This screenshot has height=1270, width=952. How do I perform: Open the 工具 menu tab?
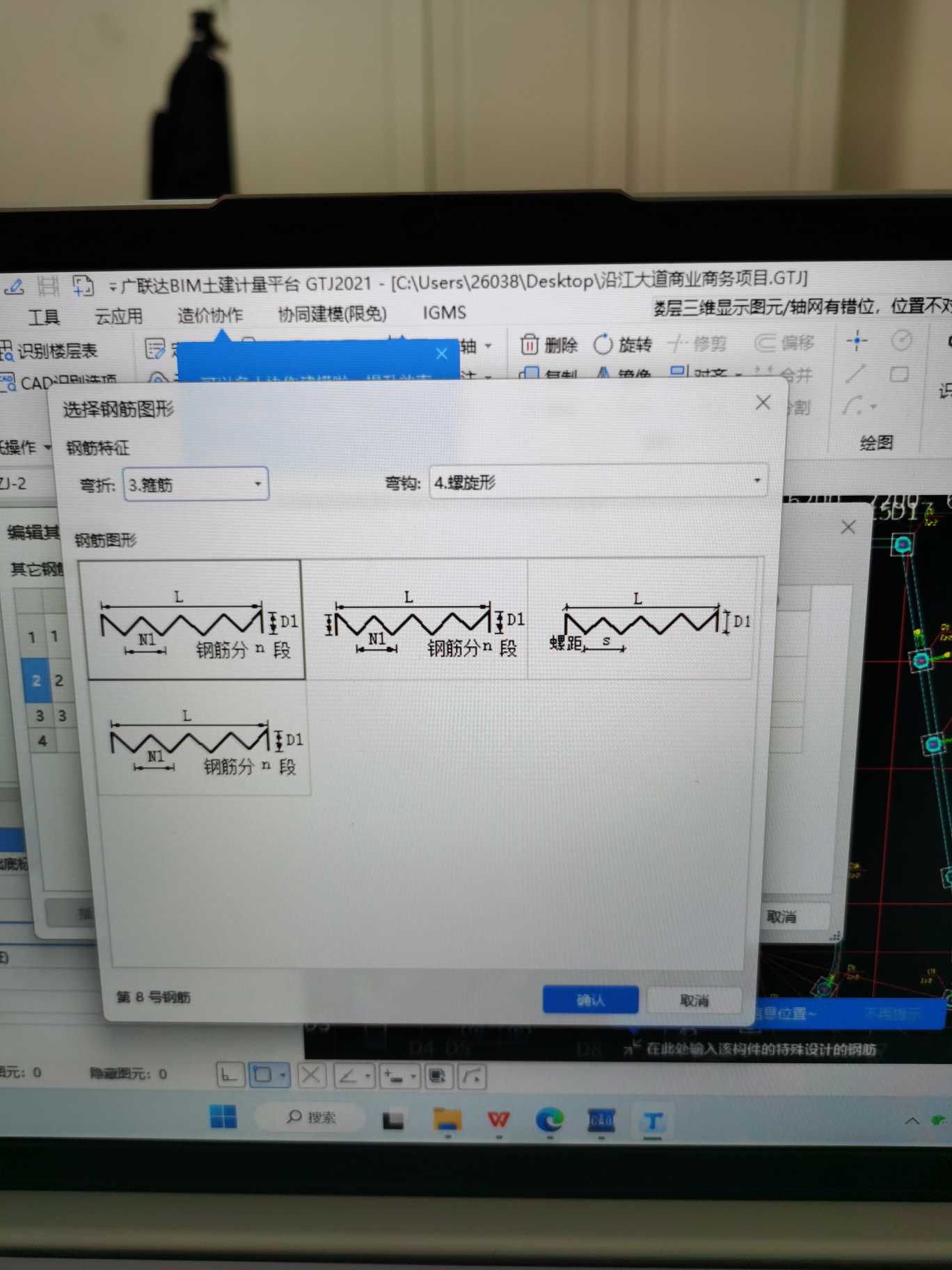(44, 317)
